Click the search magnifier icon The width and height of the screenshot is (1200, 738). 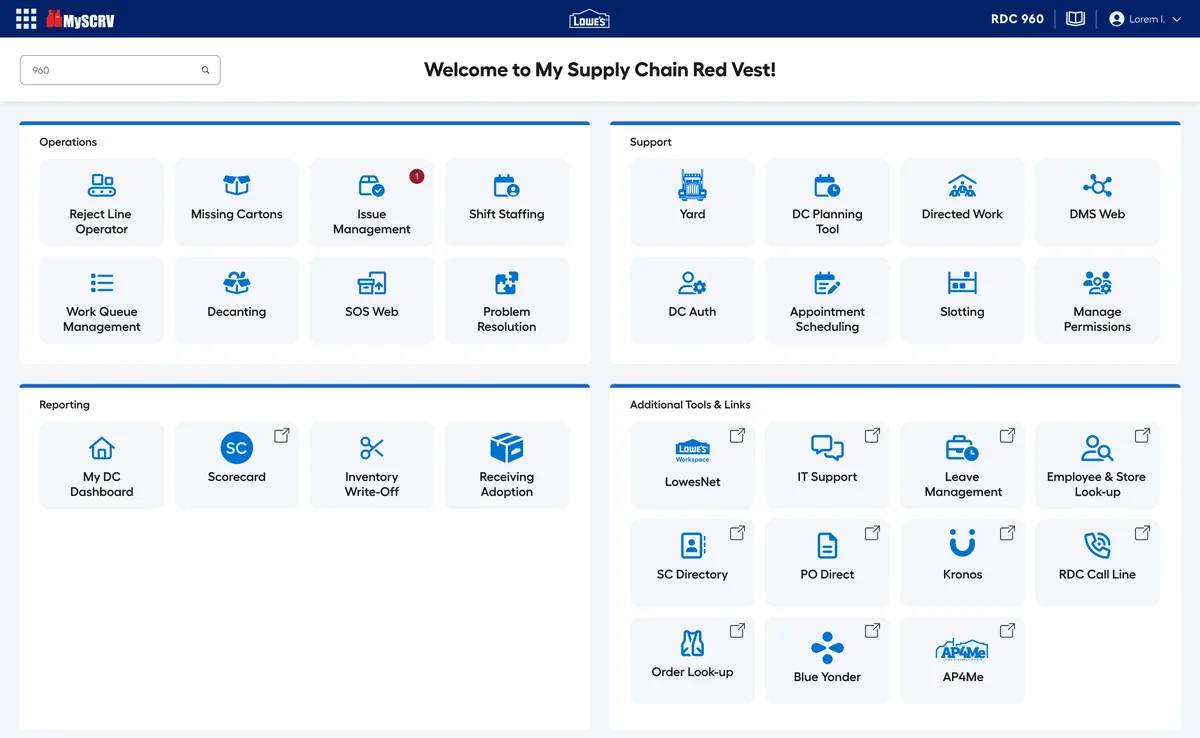point(206,70)
